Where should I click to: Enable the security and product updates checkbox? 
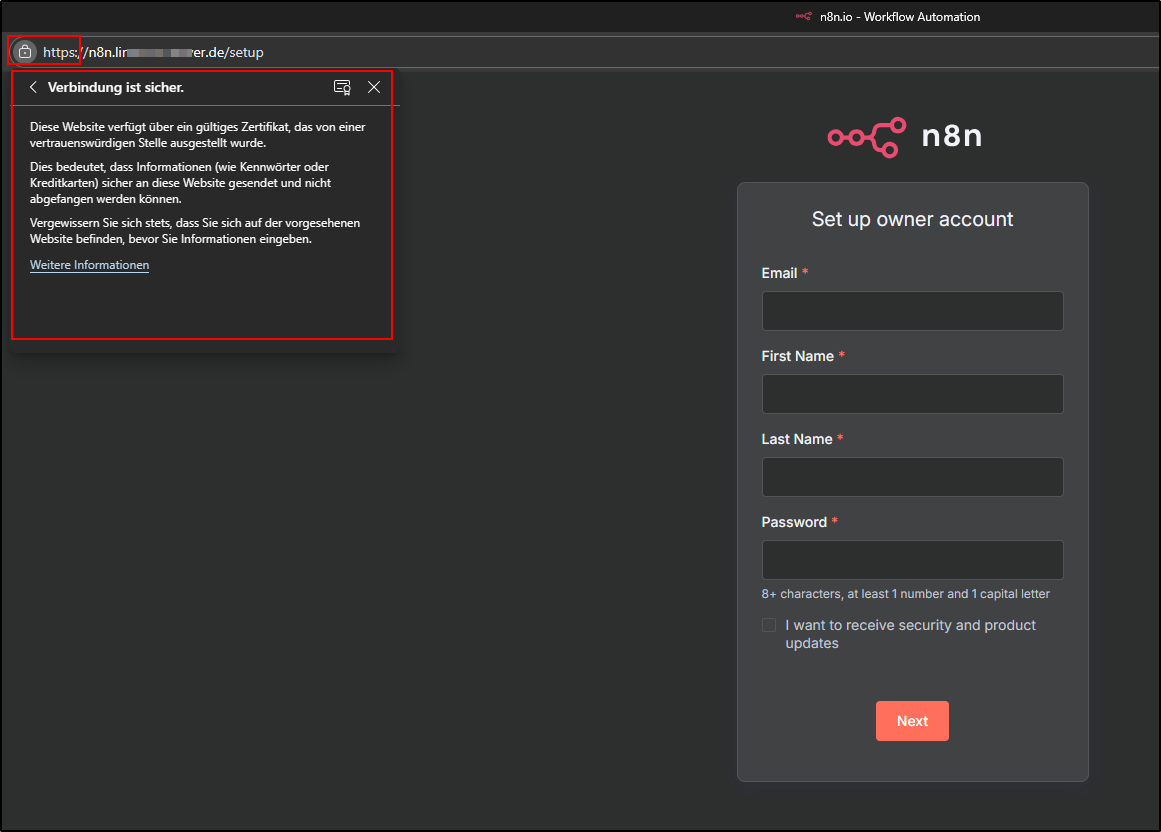coord(768,624)
